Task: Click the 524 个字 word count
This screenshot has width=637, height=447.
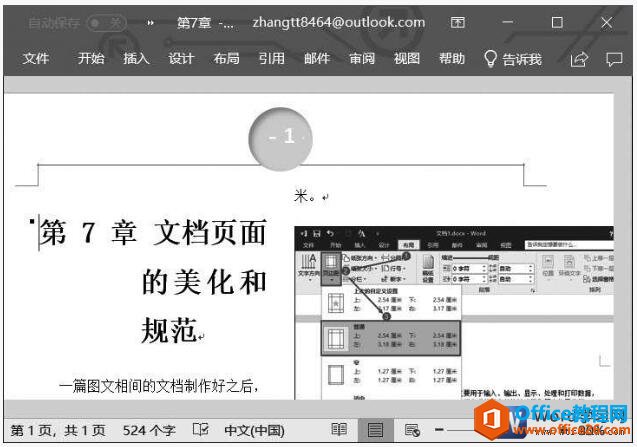Action: pos(149,430)
